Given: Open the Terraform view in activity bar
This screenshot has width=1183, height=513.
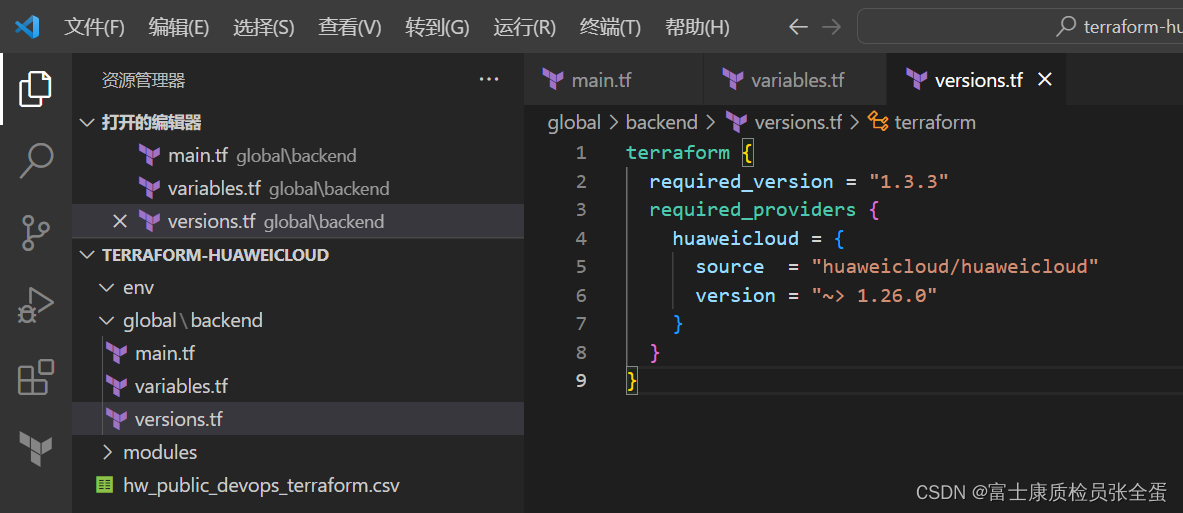Looking at the screenshot, I should (x=35, y=448).
